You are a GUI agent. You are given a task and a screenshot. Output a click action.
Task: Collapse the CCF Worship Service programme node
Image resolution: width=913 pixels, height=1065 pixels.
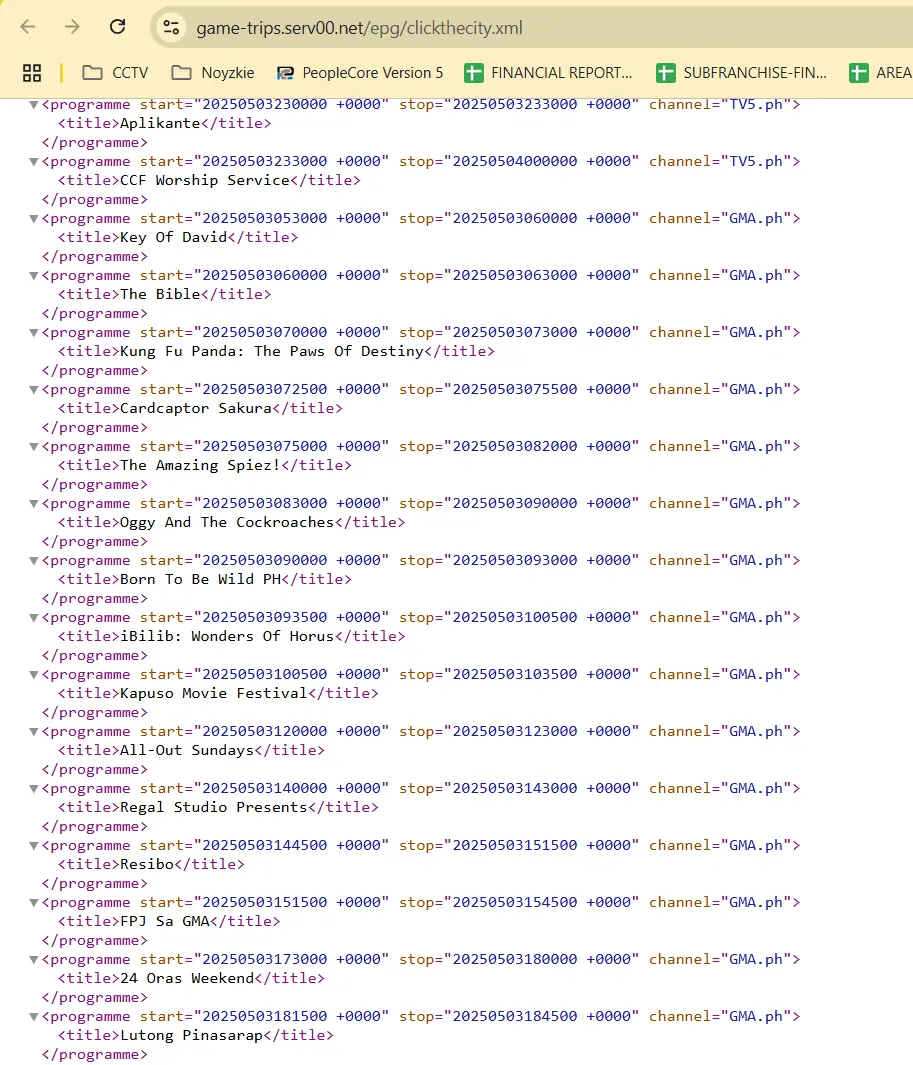[x=33, y=162]
